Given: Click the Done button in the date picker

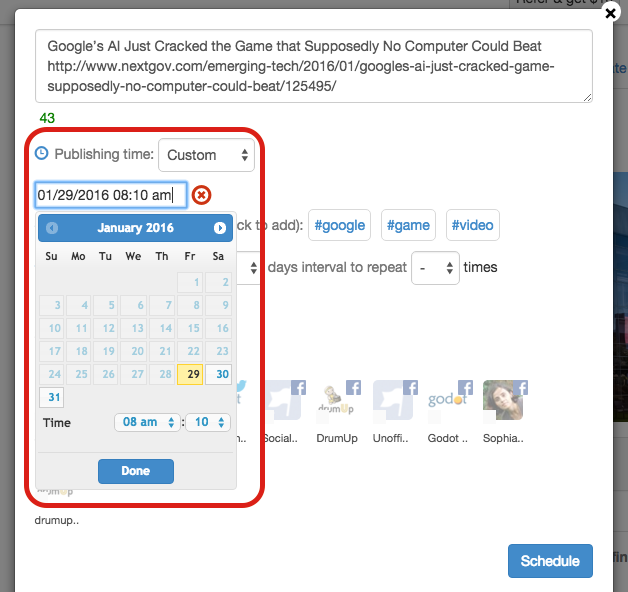Looking at the screenshot, I should pos(136,471).
